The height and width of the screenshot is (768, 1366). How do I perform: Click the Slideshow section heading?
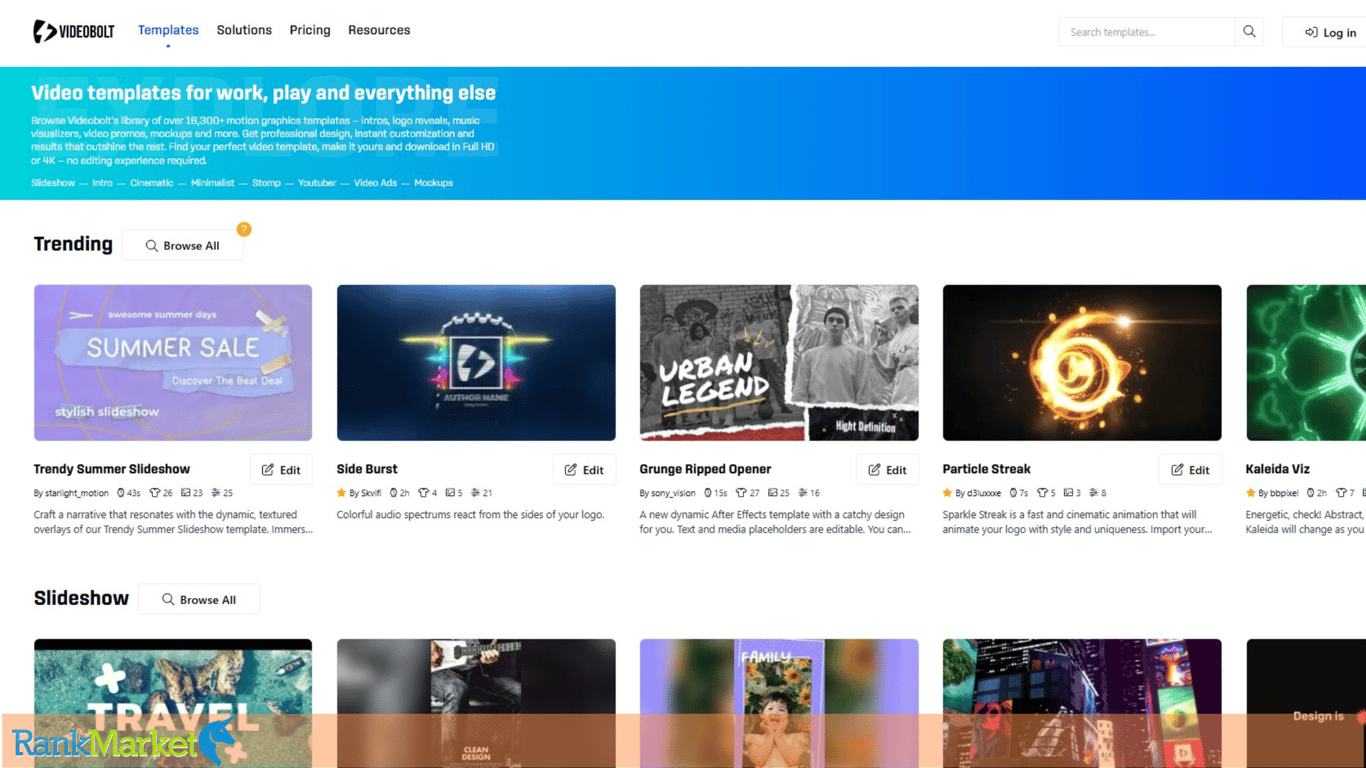coord(81,598)
